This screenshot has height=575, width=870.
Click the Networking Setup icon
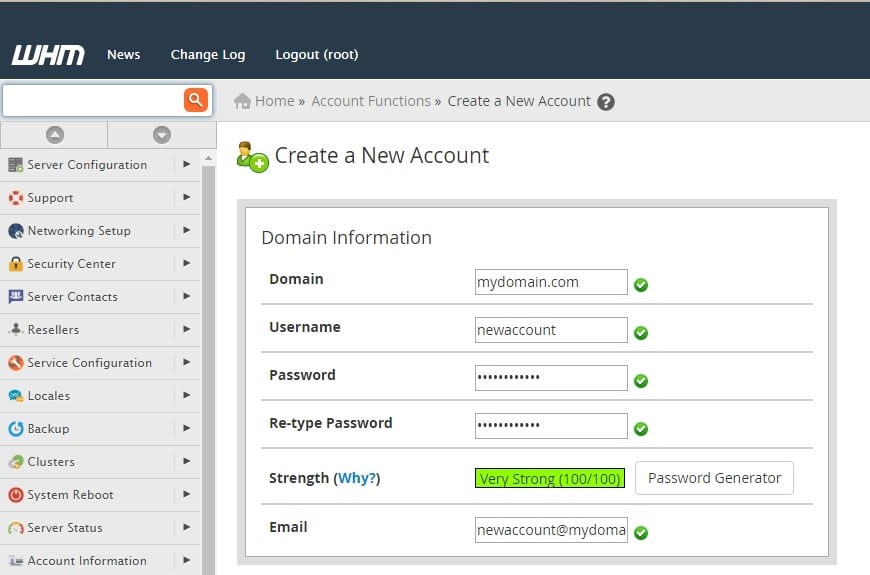click(16, 231)
